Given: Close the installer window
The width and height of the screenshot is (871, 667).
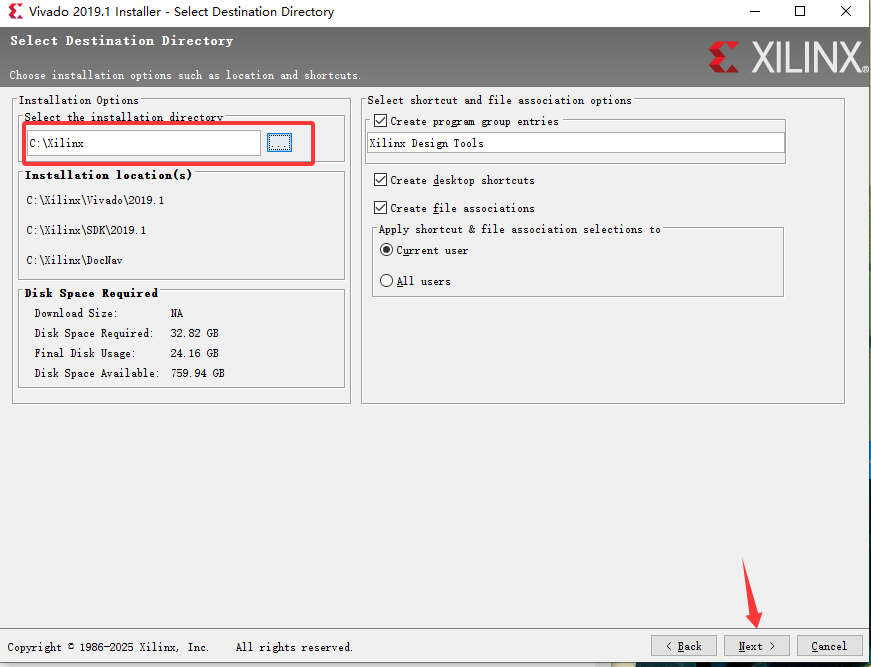Looking at the screenshot, I should pos(845,11).
